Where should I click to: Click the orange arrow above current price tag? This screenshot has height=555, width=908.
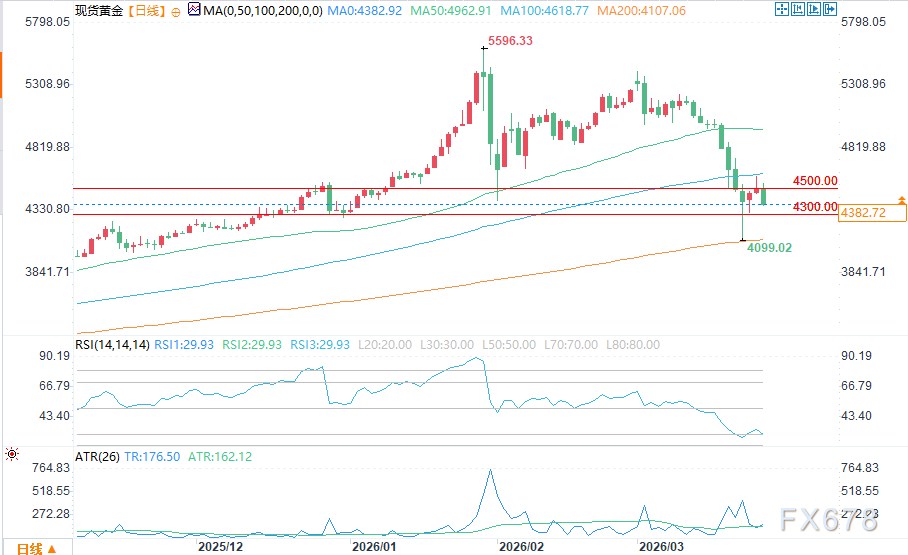click(901, 202)
